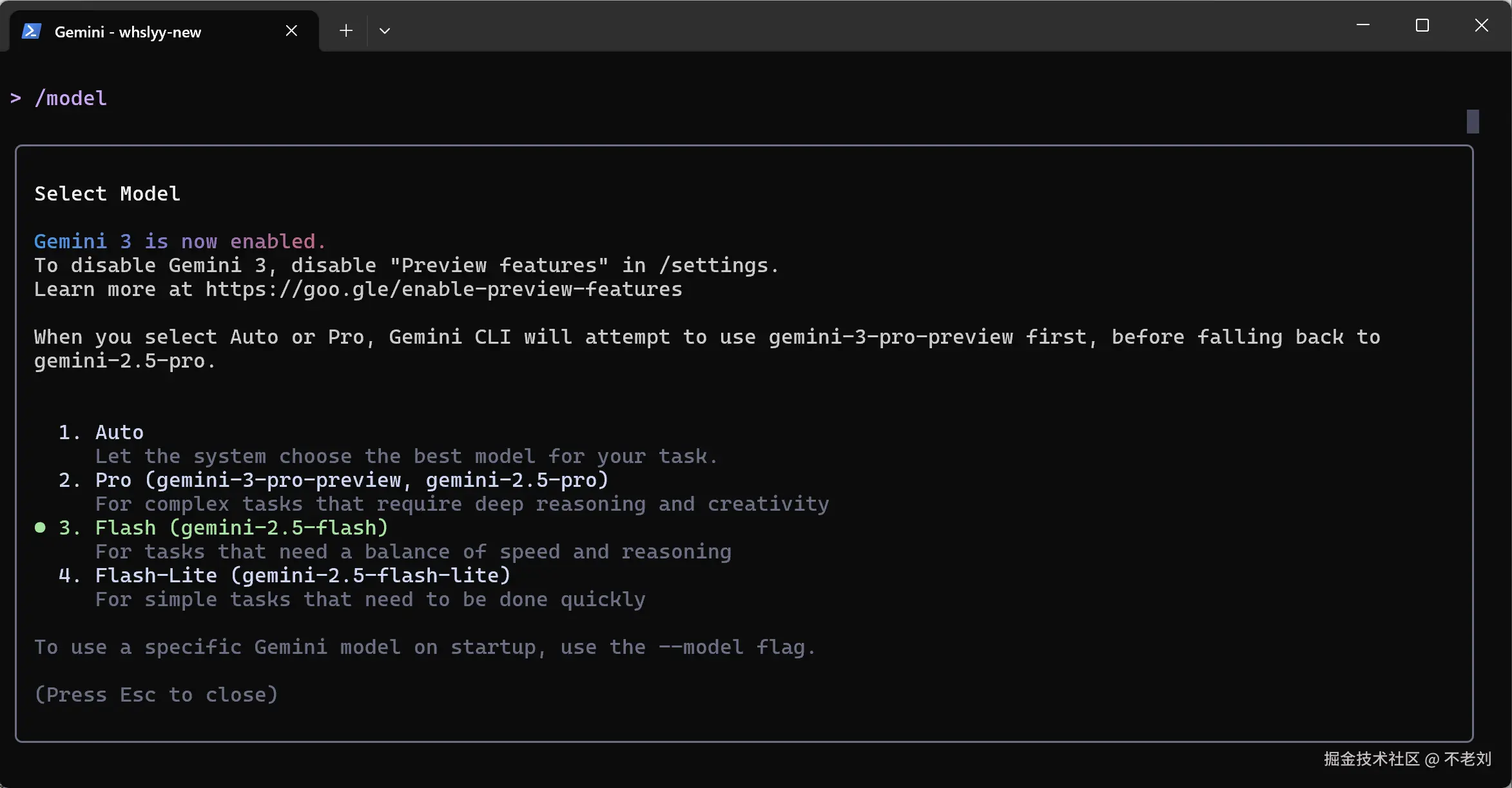Minimize the terminal window

1362,25
